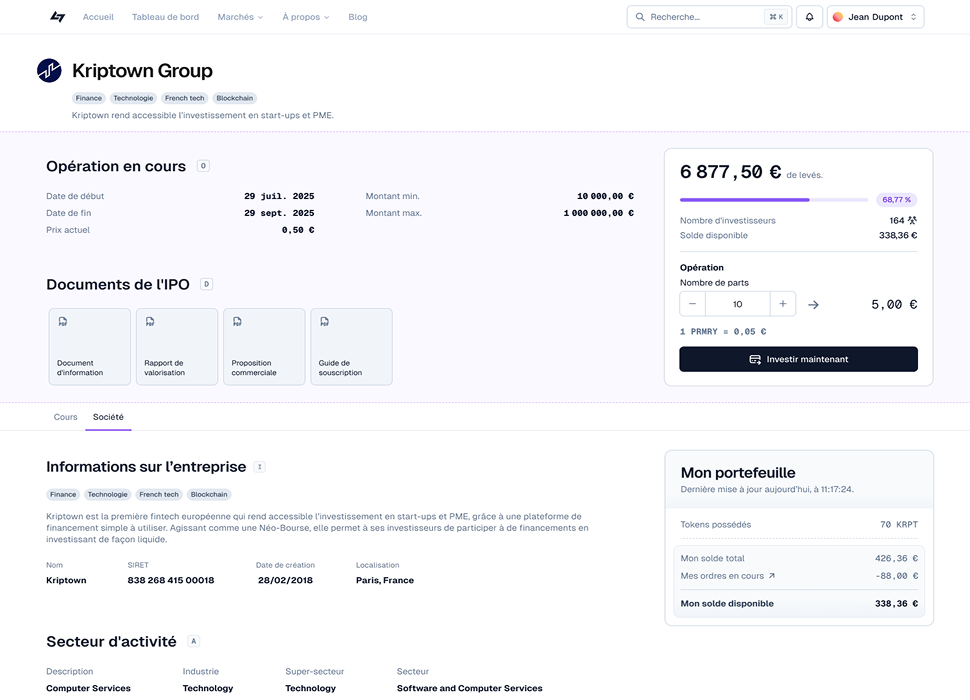This screenshot has height=700, width=970.
Task: Expand the À propos dropdown menu
Action: click(x=305, y=17)
